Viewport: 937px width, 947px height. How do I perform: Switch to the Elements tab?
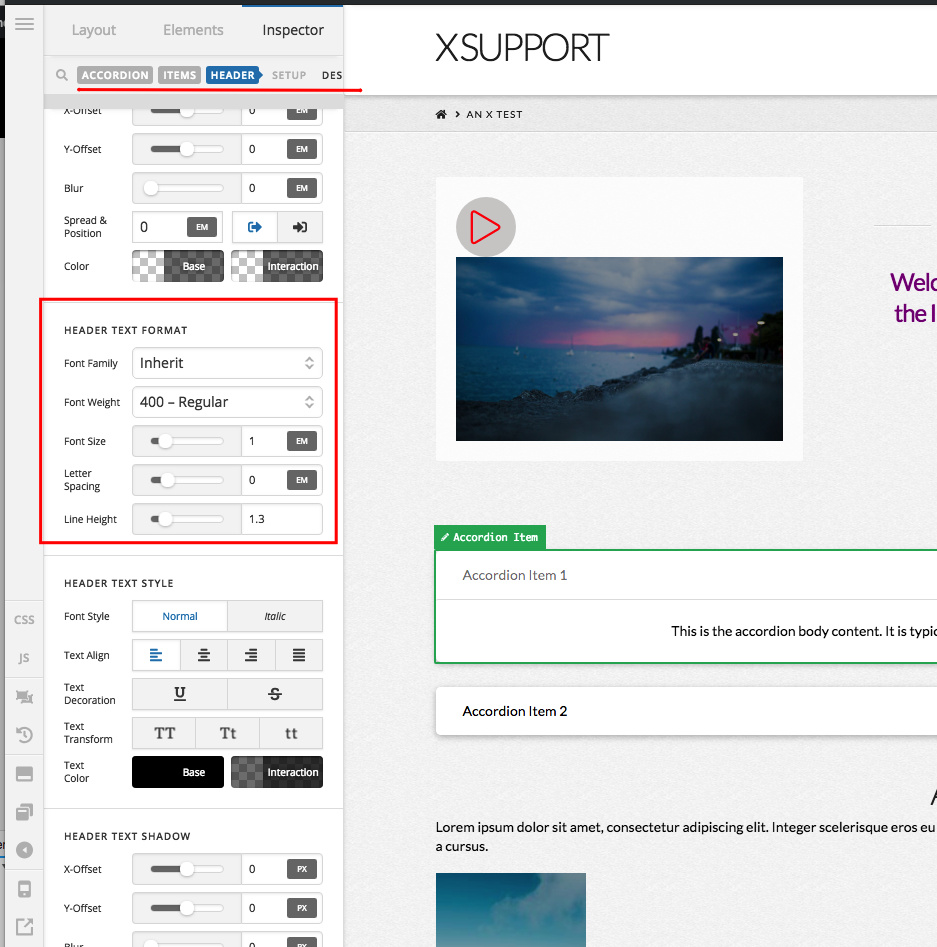pyautogui.click(x=193, y=30)
